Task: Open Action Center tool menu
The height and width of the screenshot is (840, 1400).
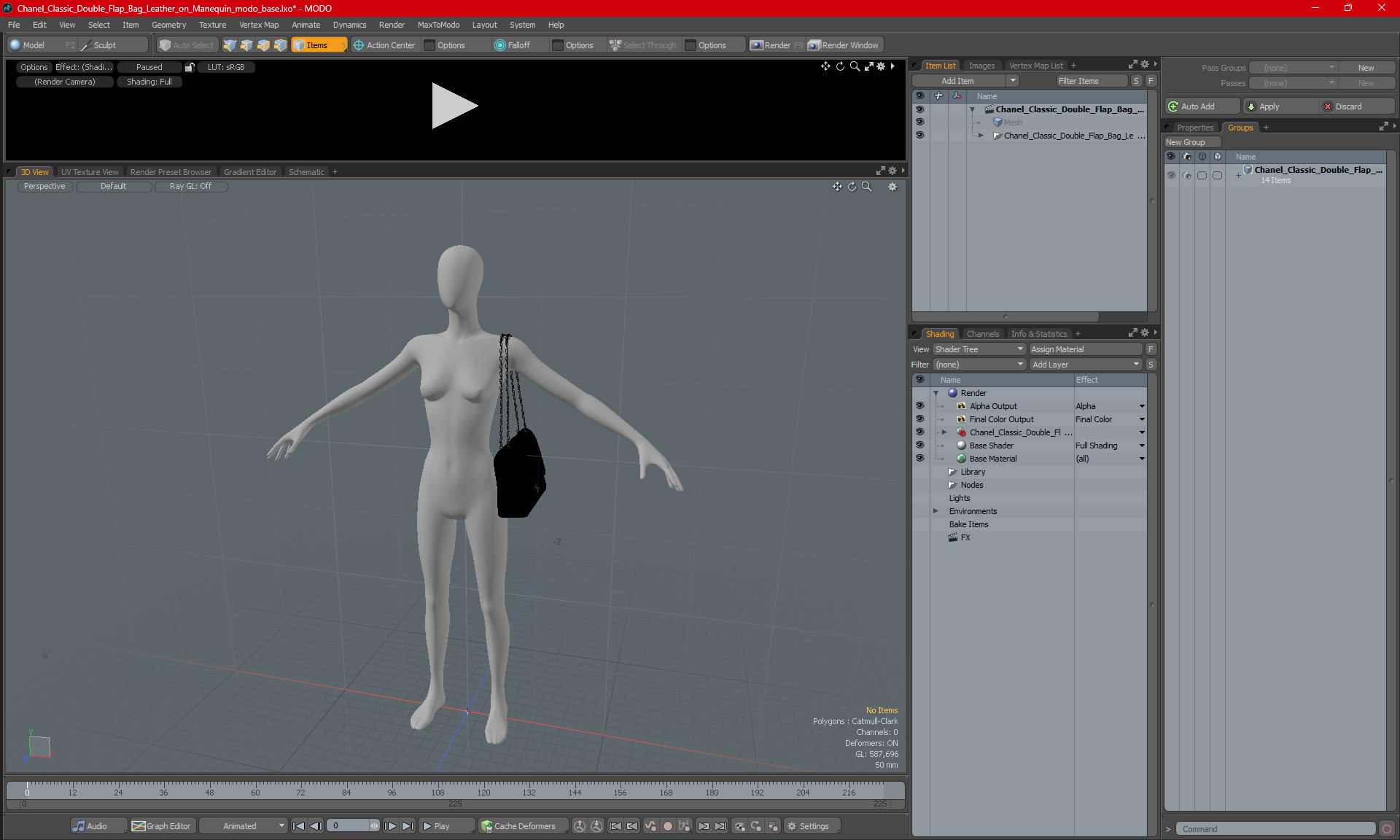Action: pyautogui.click(x=384, y=45)
